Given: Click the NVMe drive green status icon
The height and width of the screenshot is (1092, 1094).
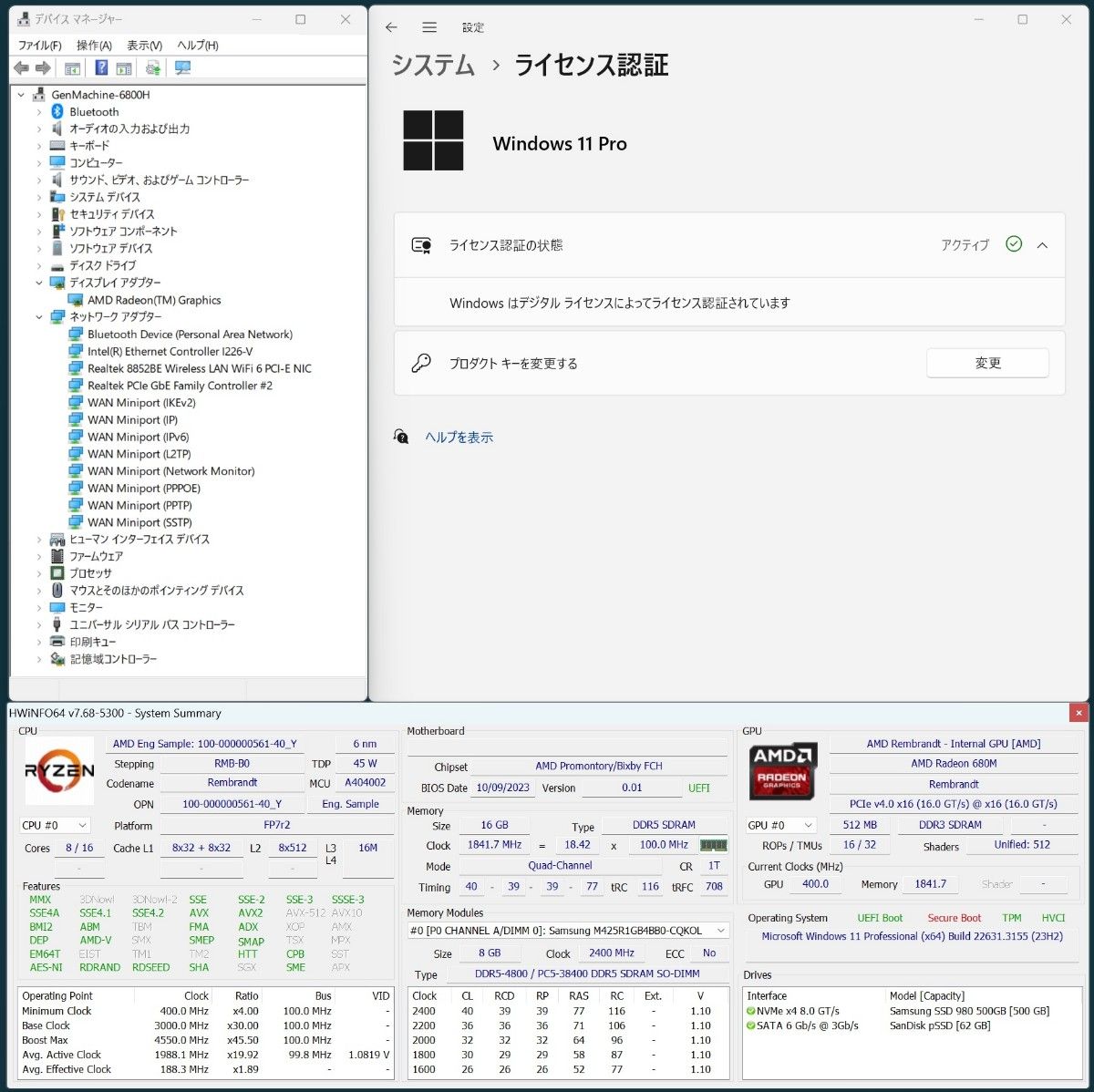Looking at the screenshot, I should point(750,1011).
